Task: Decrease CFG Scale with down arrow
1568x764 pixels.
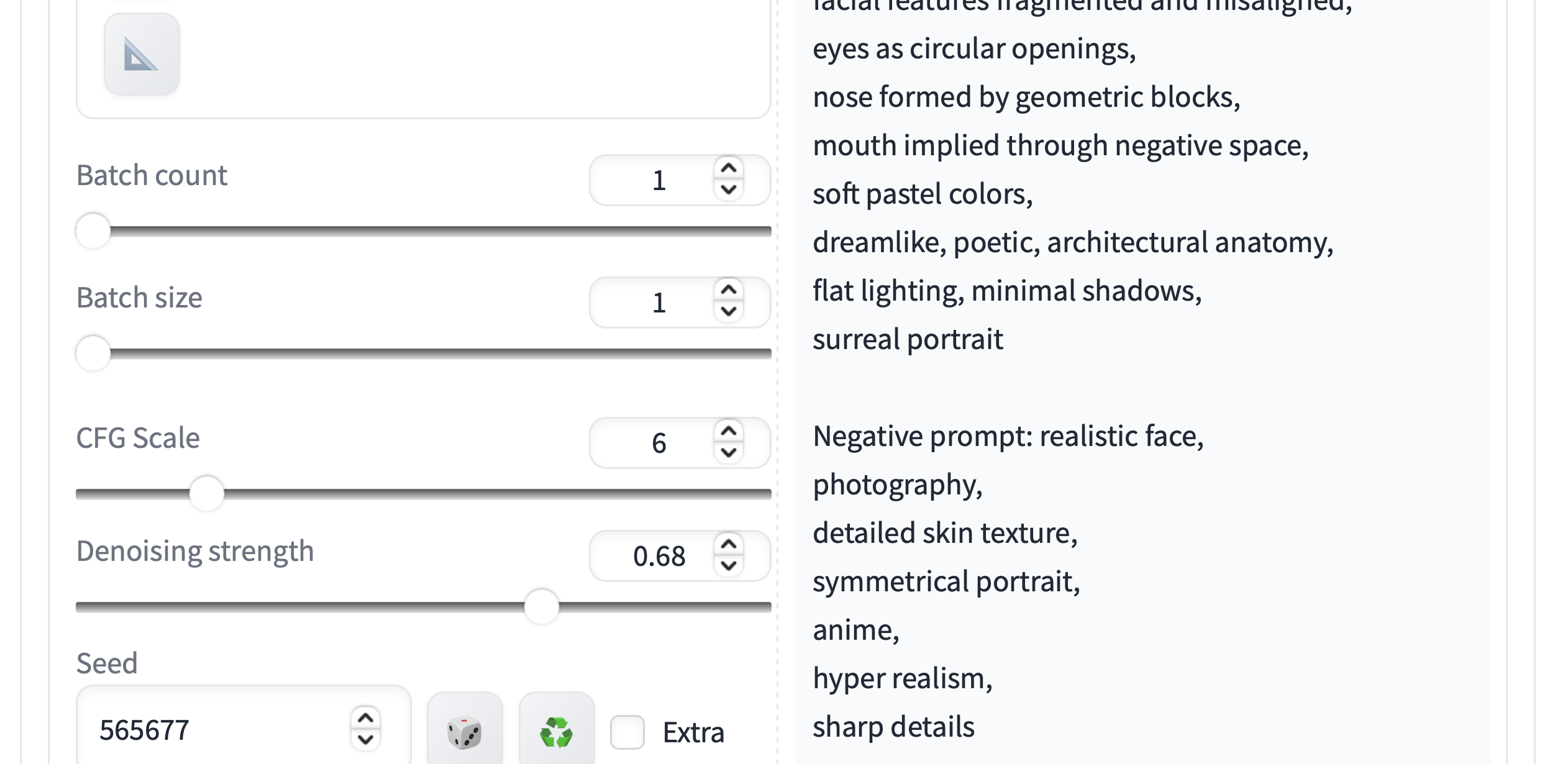Action: tap(729, 452)
